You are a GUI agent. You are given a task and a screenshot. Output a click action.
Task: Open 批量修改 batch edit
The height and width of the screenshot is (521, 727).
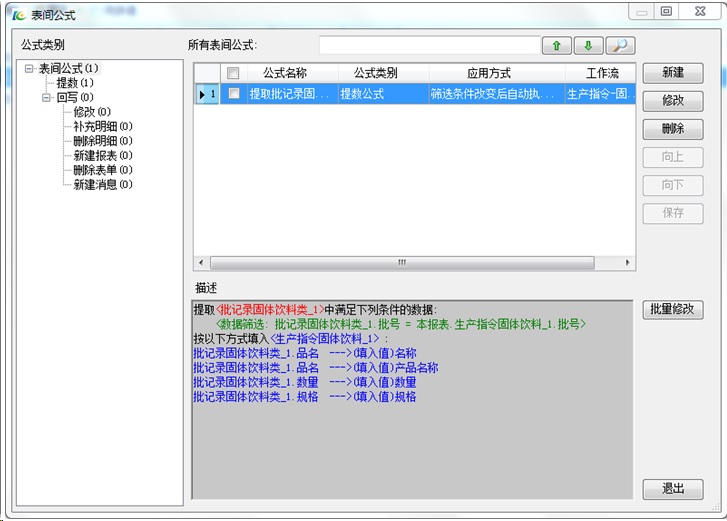tap(673, 310)
